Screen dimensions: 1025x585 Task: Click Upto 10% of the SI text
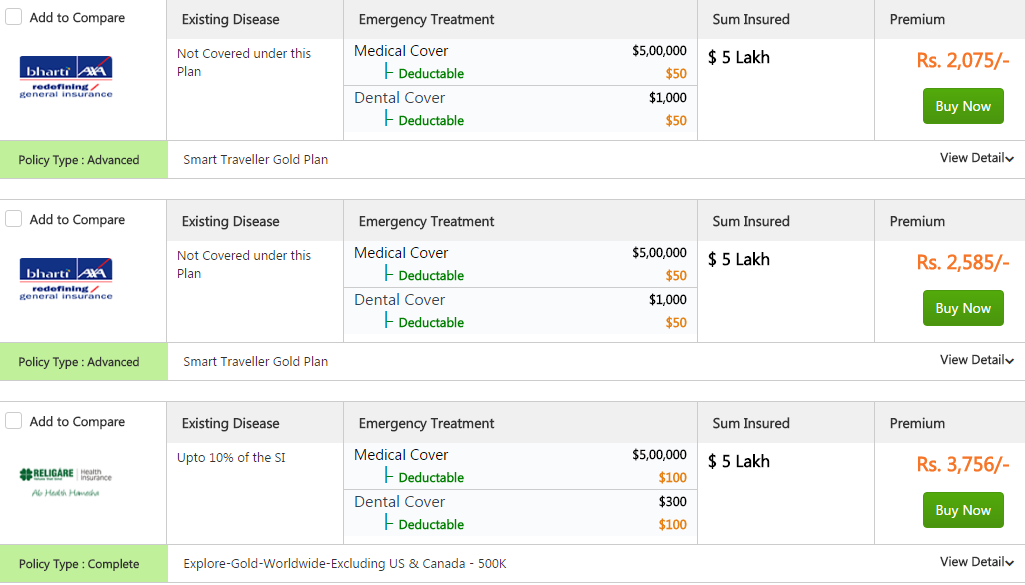pos(231,458)
